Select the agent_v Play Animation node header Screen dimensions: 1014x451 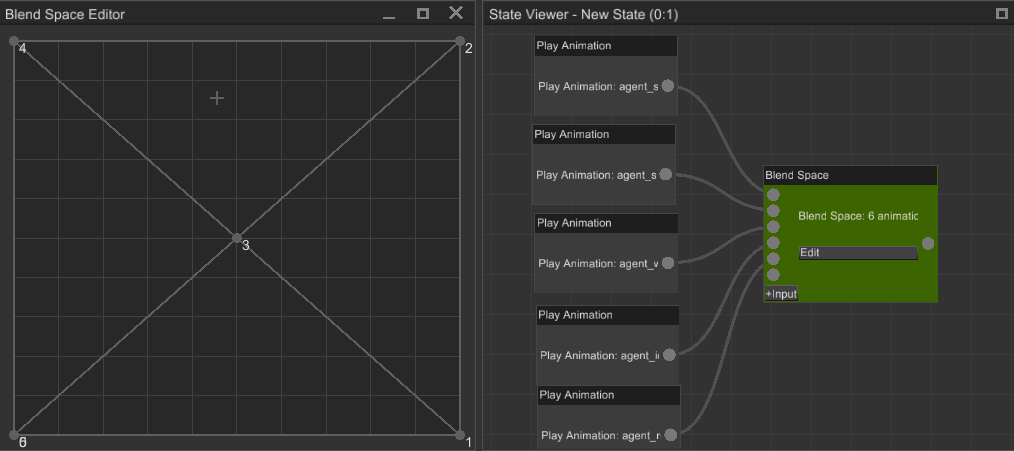point(607,223)
